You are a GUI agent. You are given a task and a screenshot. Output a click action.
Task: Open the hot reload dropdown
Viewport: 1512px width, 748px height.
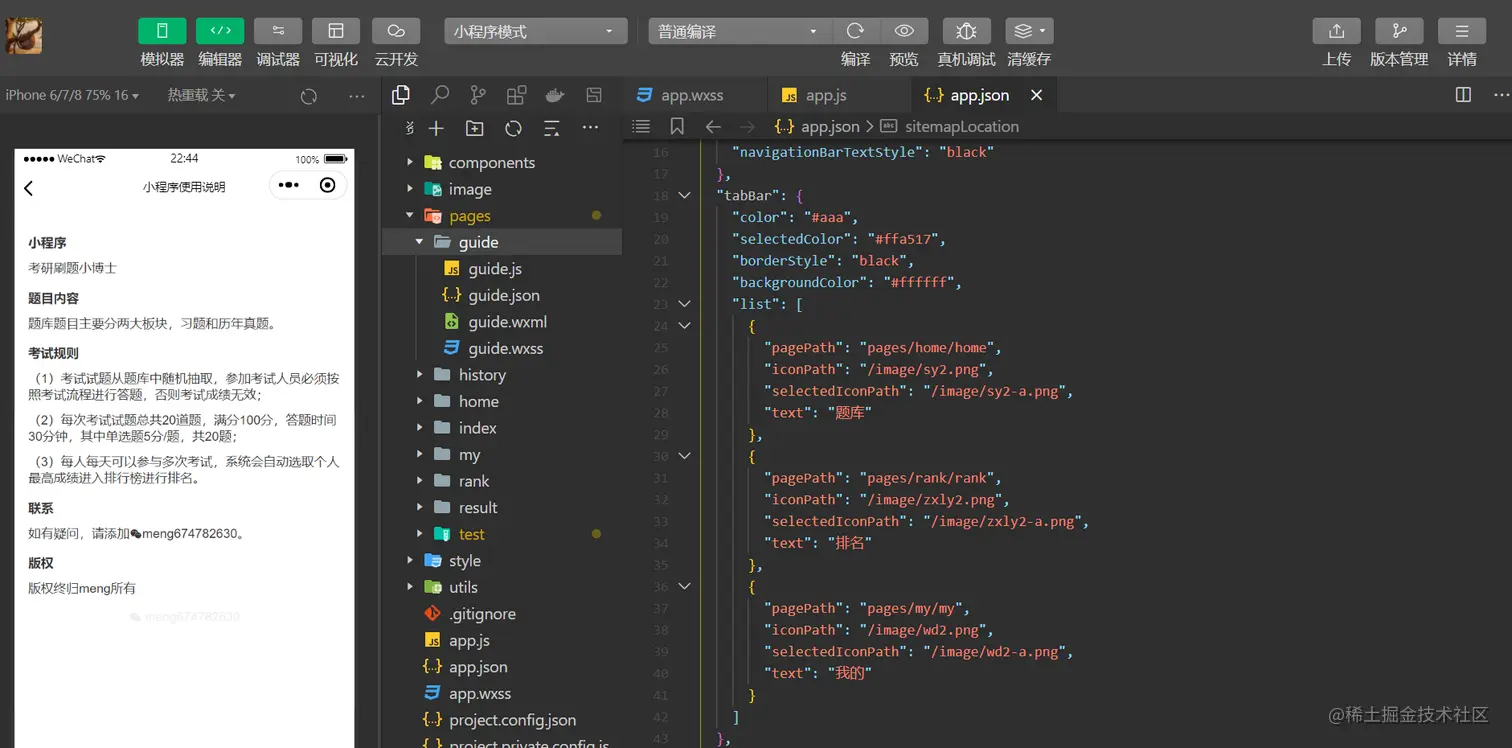[201, 95]
